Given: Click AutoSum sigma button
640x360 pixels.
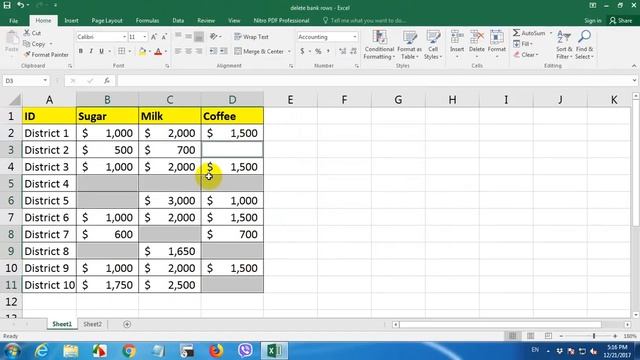Looking at the screenshot, I should pos(529,33).
